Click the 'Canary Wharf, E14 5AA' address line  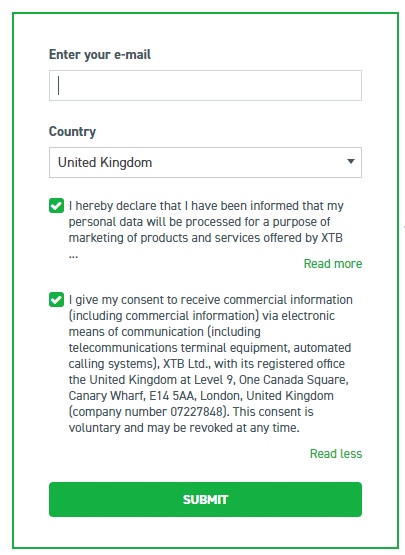(x=131, y=396)
